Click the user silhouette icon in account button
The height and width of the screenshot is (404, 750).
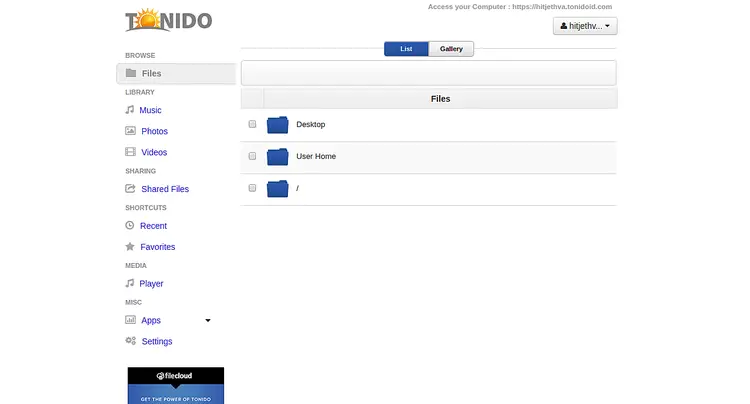(x=563, y=26)
